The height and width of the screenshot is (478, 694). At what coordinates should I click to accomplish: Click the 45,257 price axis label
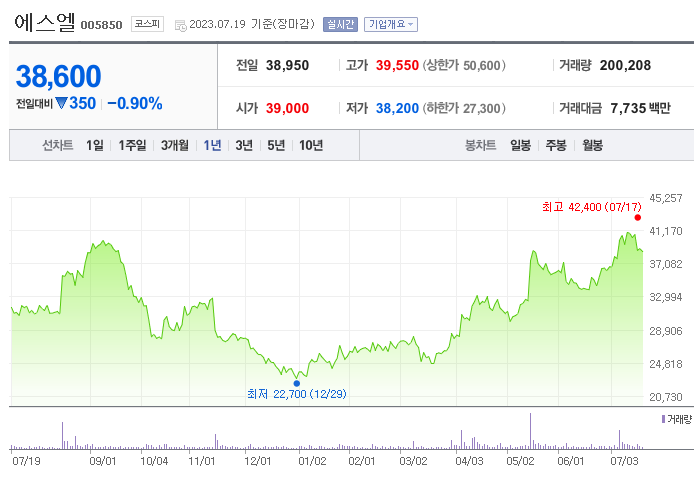pyautogui.click(x=666, y=198)
